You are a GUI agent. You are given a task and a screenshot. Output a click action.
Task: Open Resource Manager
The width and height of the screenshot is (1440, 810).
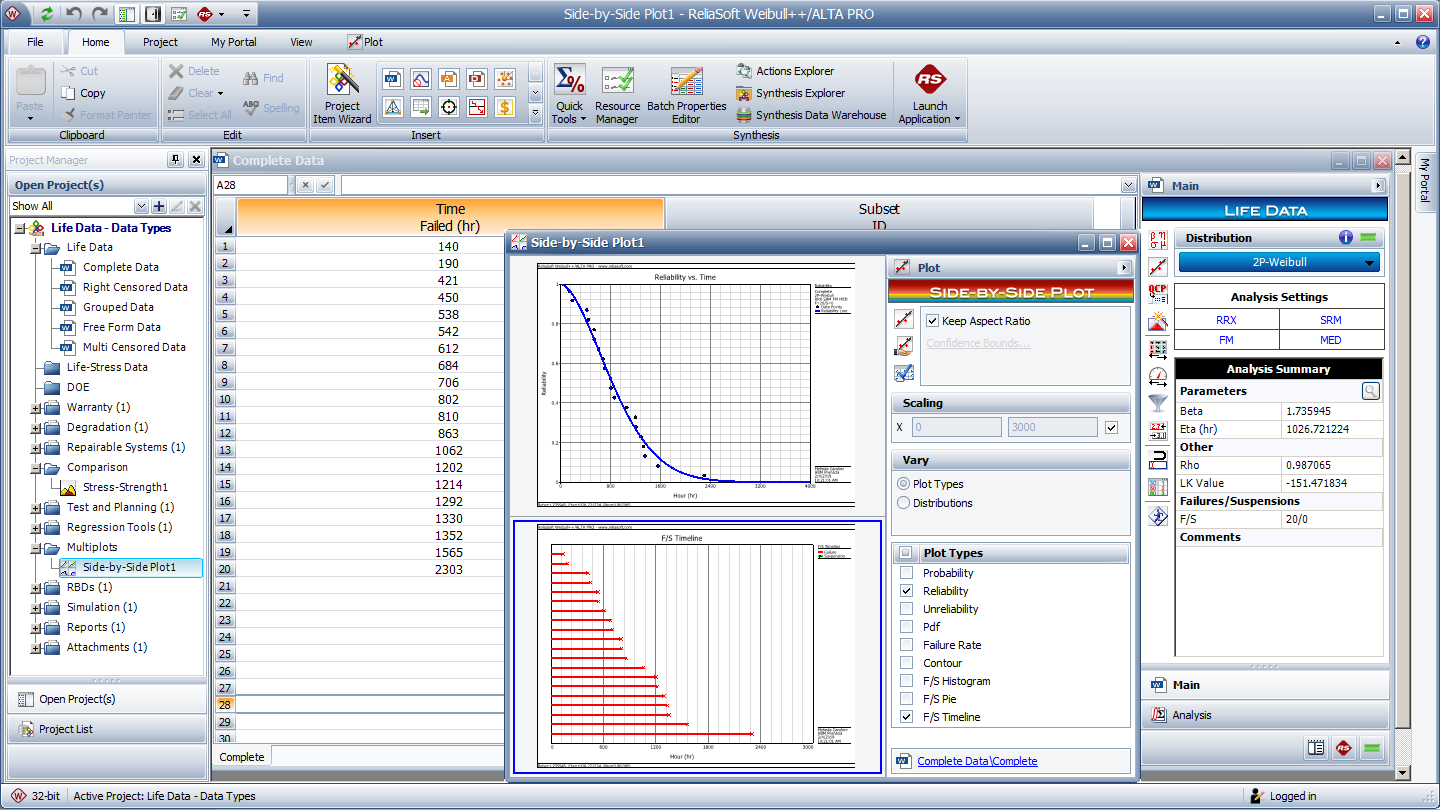617,95
